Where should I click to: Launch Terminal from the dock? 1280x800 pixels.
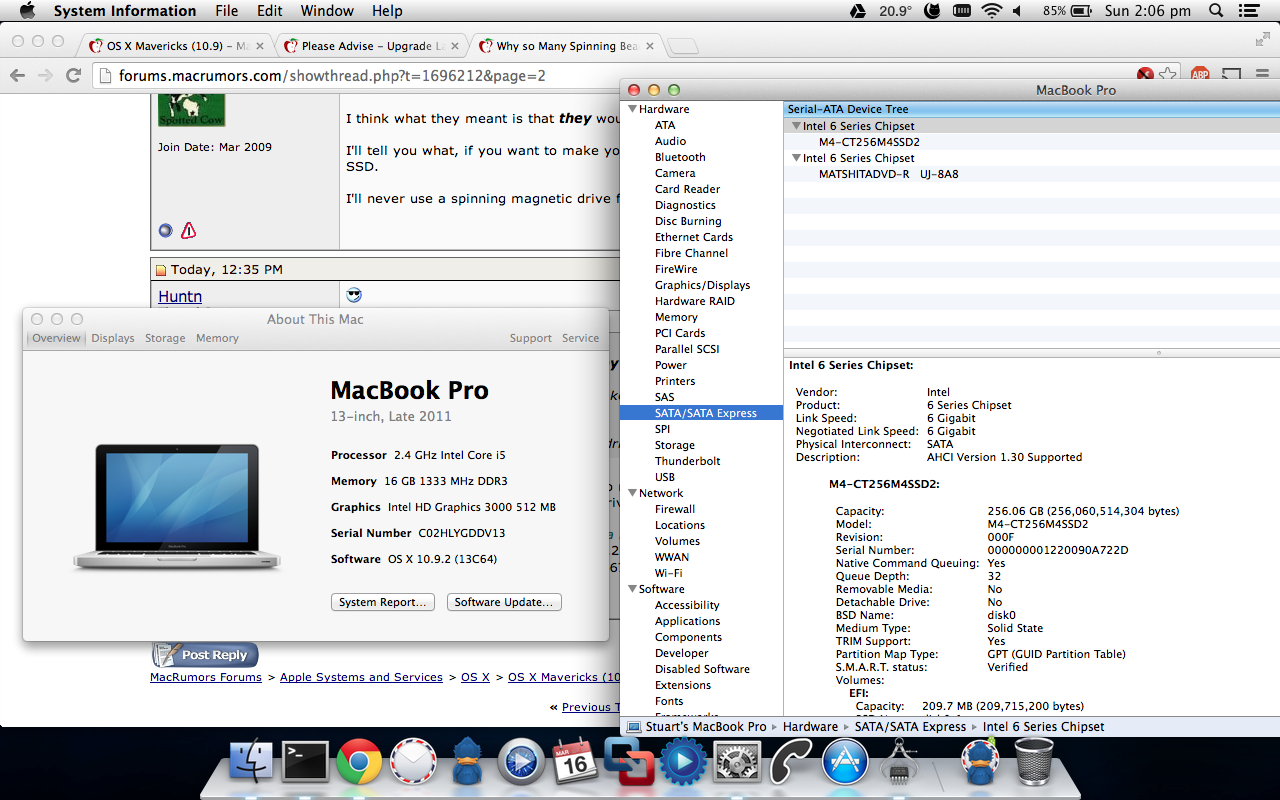pyautogui.click(x=305, y=763)
